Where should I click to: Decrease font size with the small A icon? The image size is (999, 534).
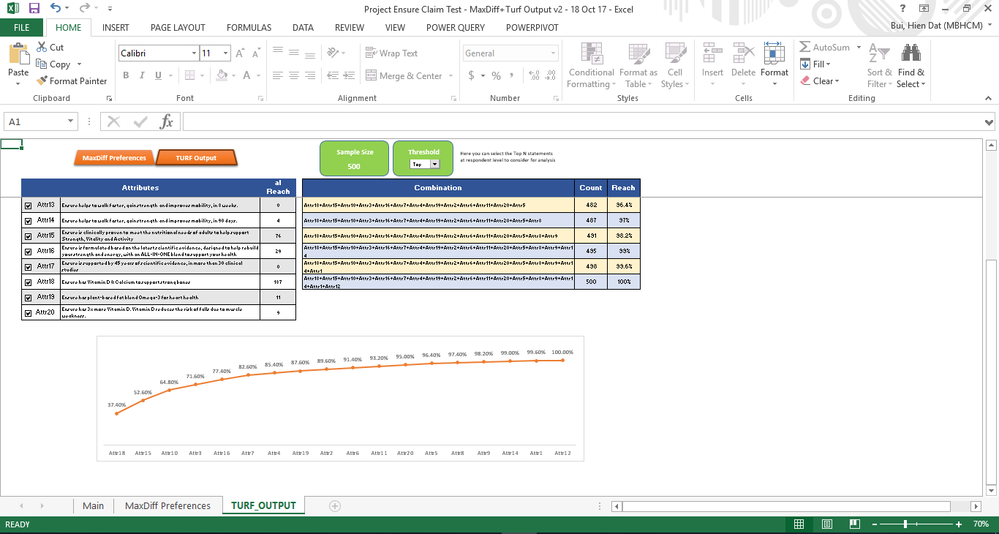(x=255, y=54)
